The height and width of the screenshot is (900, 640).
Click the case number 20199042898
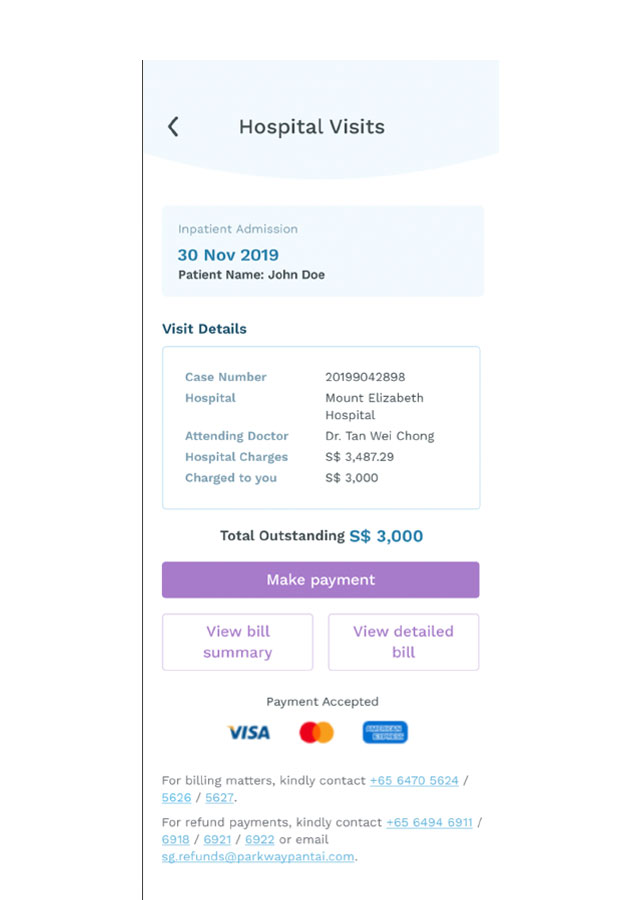(x=365, y=377)
